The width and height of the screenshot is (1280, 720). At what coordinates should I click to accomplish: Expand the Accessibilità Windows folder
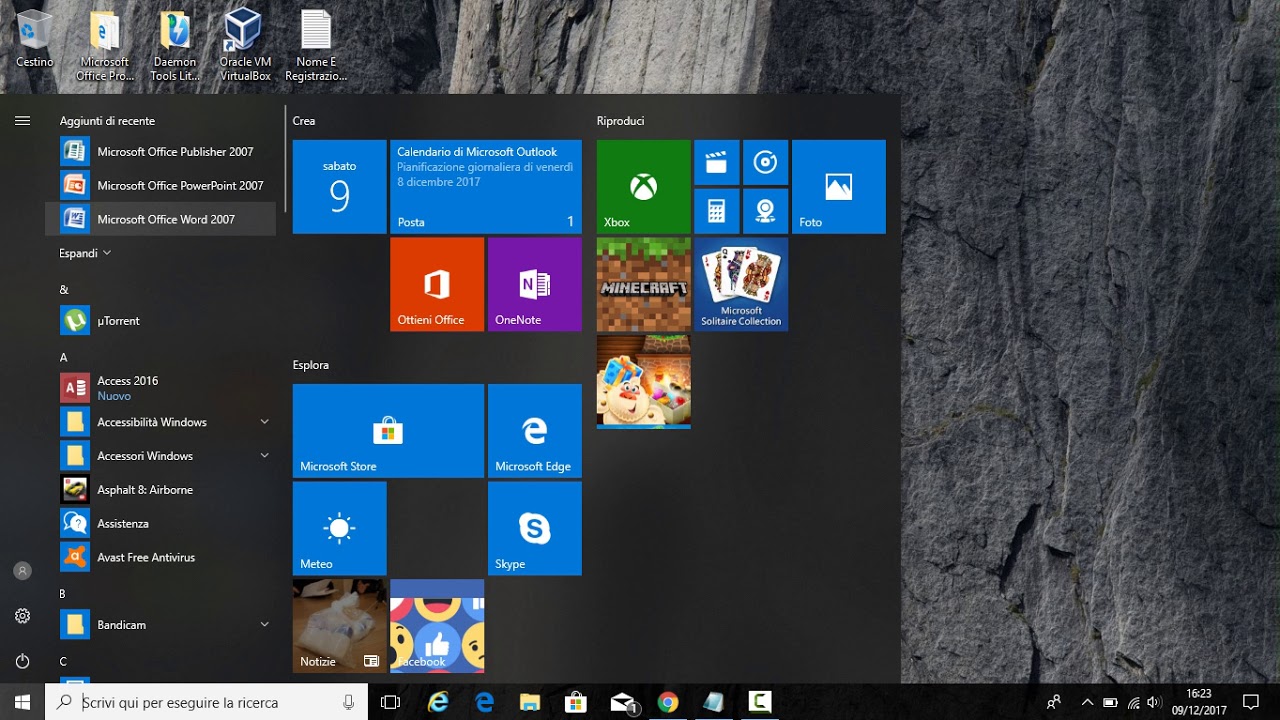click(160, 422)
